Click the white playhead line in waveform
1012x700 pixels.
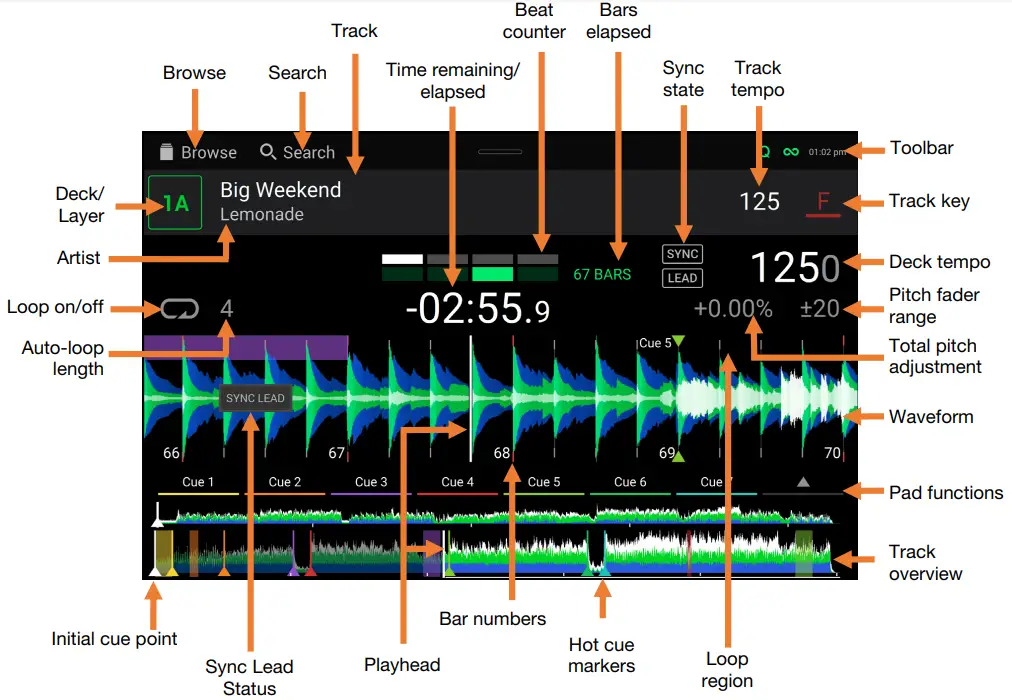(471, 399)
